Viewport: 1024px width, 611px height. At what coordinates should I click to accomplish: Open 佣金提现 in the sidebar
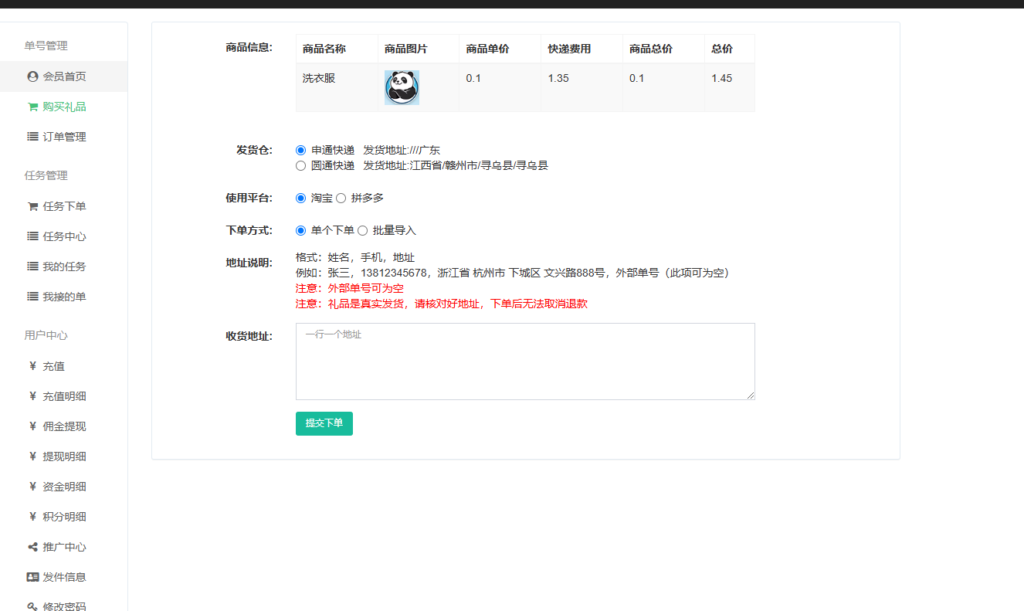[x=33, y=425]
